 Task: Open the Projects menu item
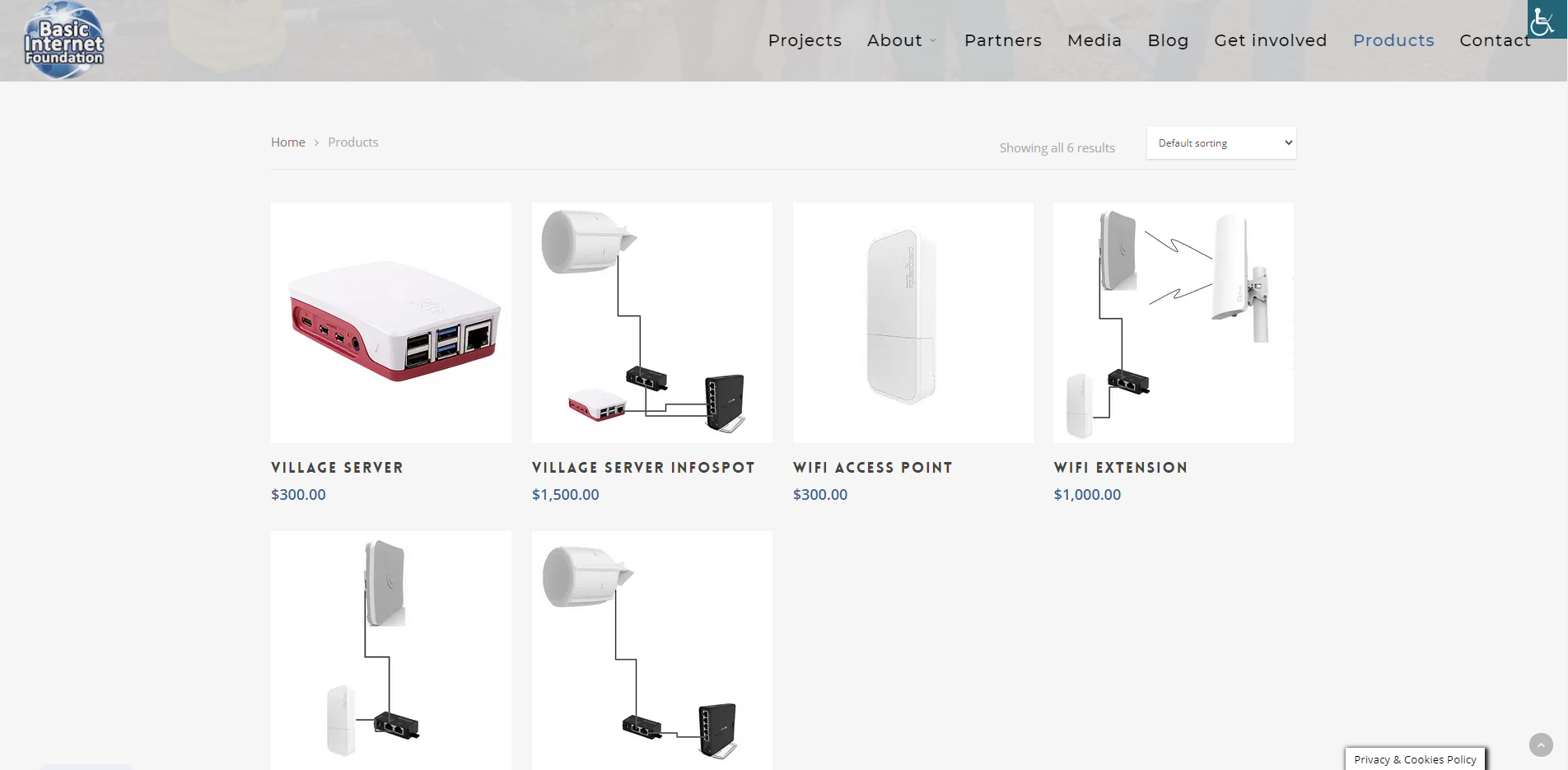[805, 40]
